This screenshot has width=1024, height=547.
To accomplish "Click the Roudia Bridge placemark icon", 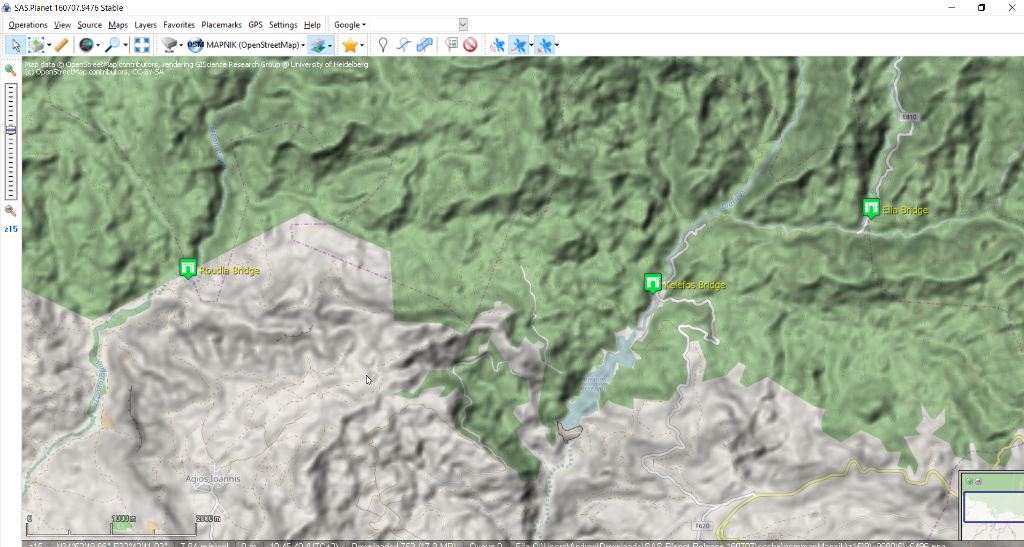I will [188, 268].
